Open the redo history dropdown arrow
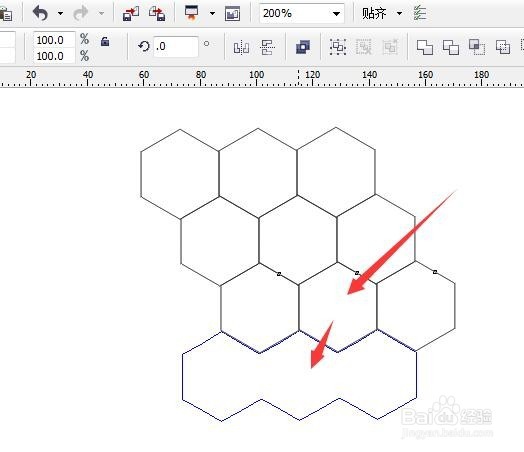The width and height of the screenshot is (524, 452). tap(101, 14)
